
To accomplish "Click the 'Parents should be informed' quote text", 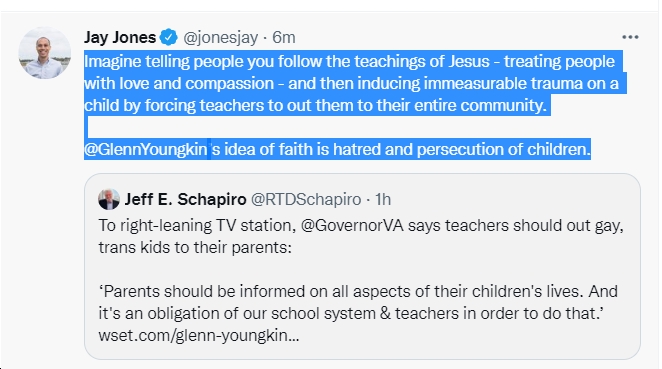I will click(x=358, y=302).
